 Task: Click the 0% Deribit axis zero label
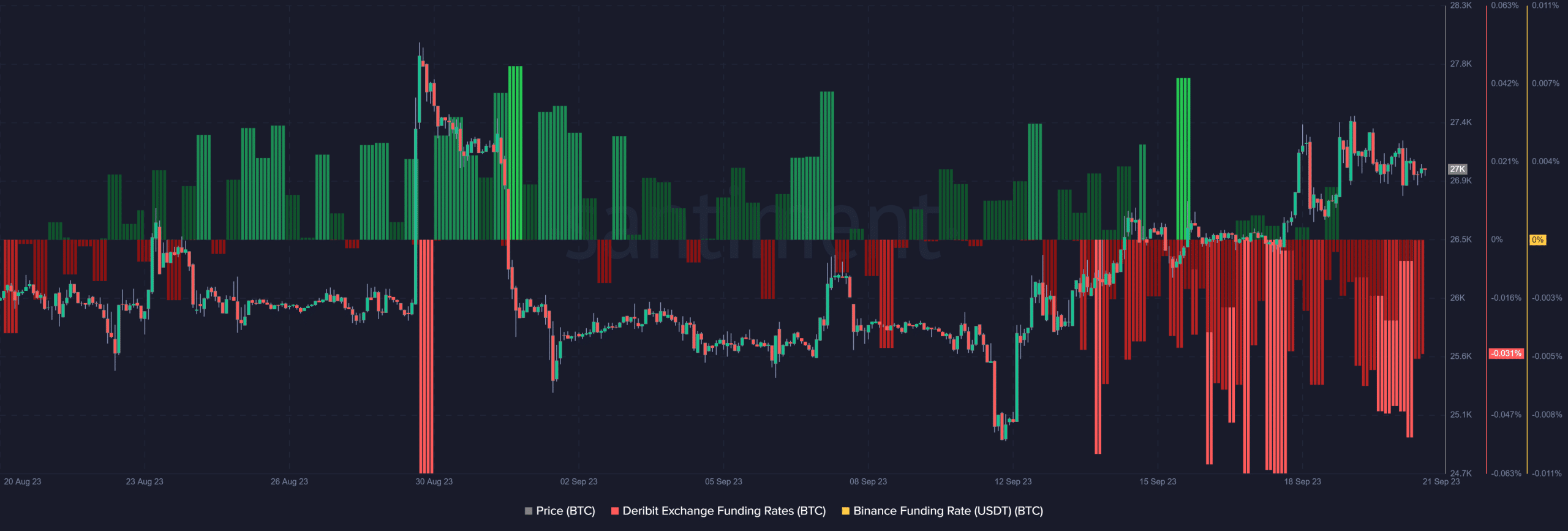pyautogui.click(x=1496, y=239)
